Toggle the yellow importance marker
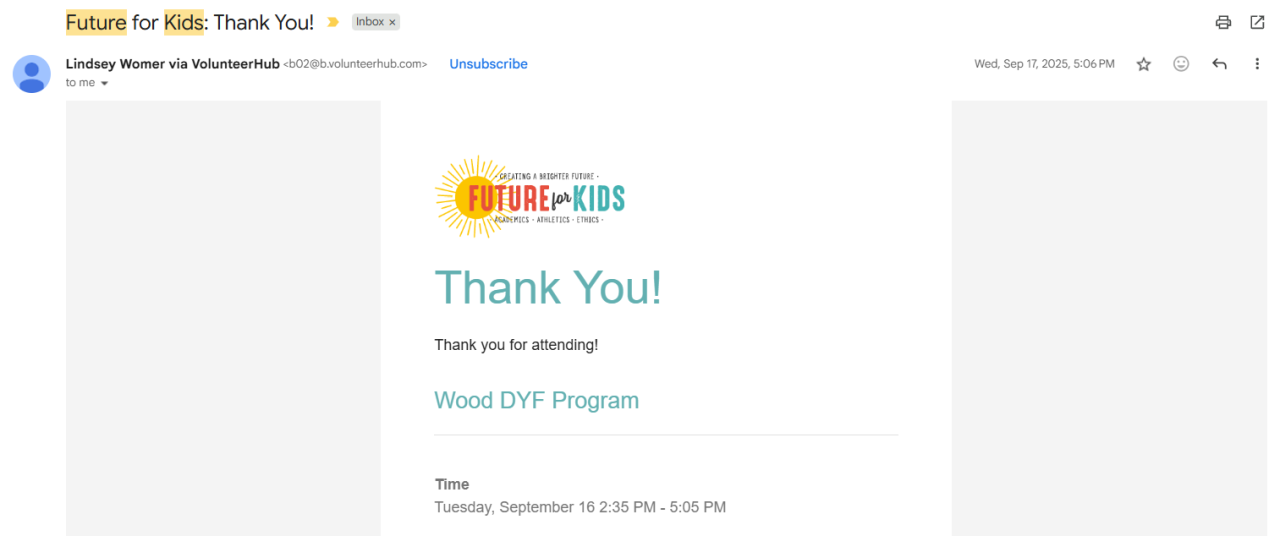Viewport: 1280px width, 536px height. point(334,22)
